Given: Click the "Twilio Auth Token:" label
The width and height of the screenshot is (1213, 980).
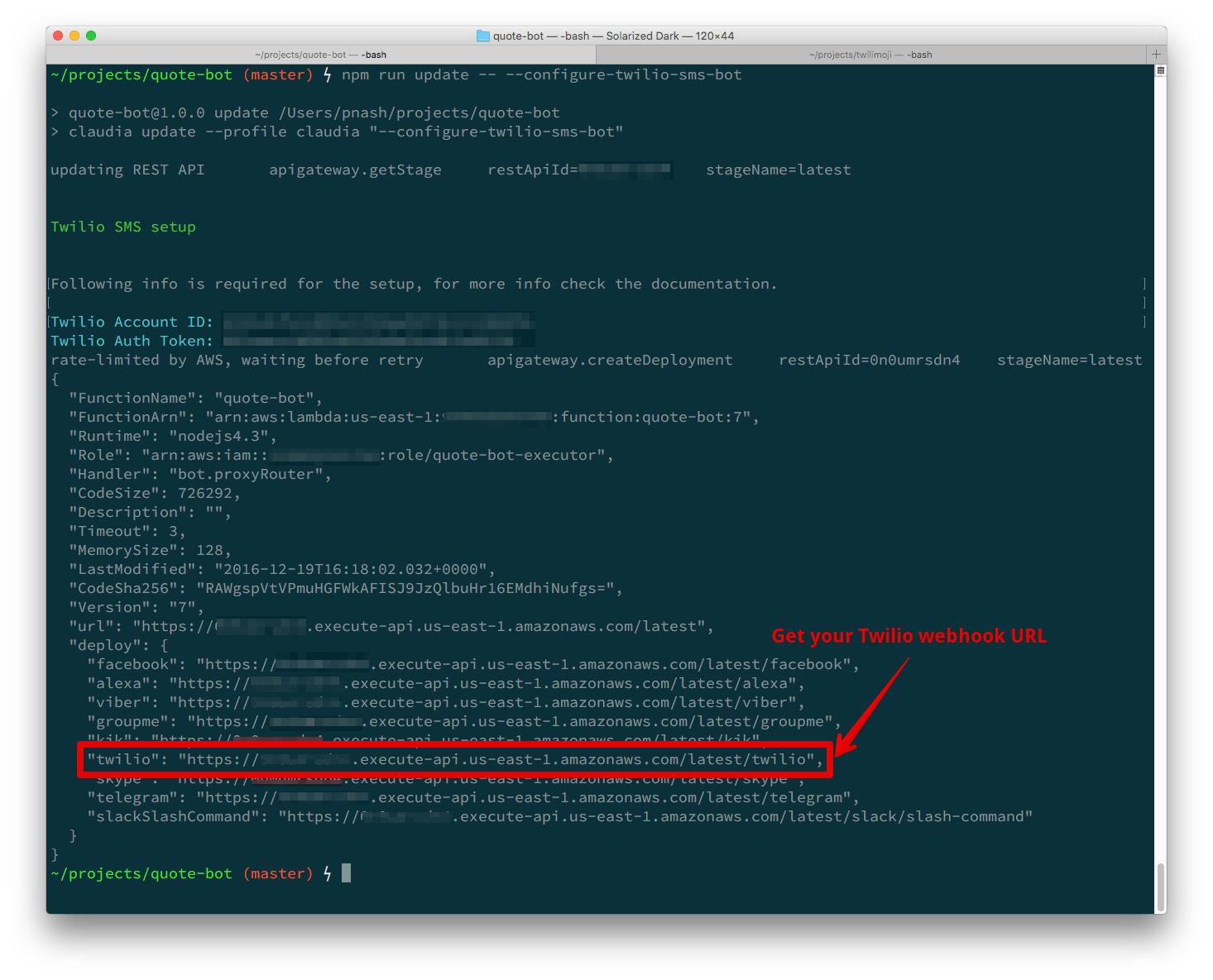Looking at the screenshot, I should point(132,341).
